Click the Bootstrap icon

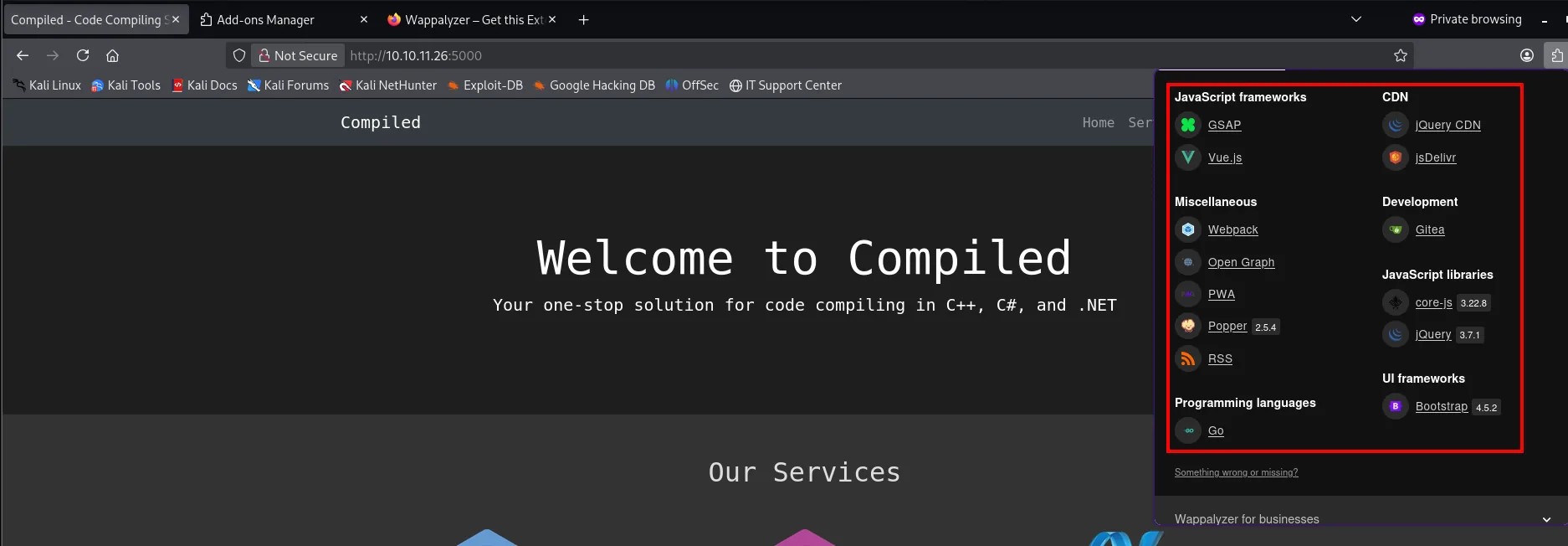(x=1396, y=406)
